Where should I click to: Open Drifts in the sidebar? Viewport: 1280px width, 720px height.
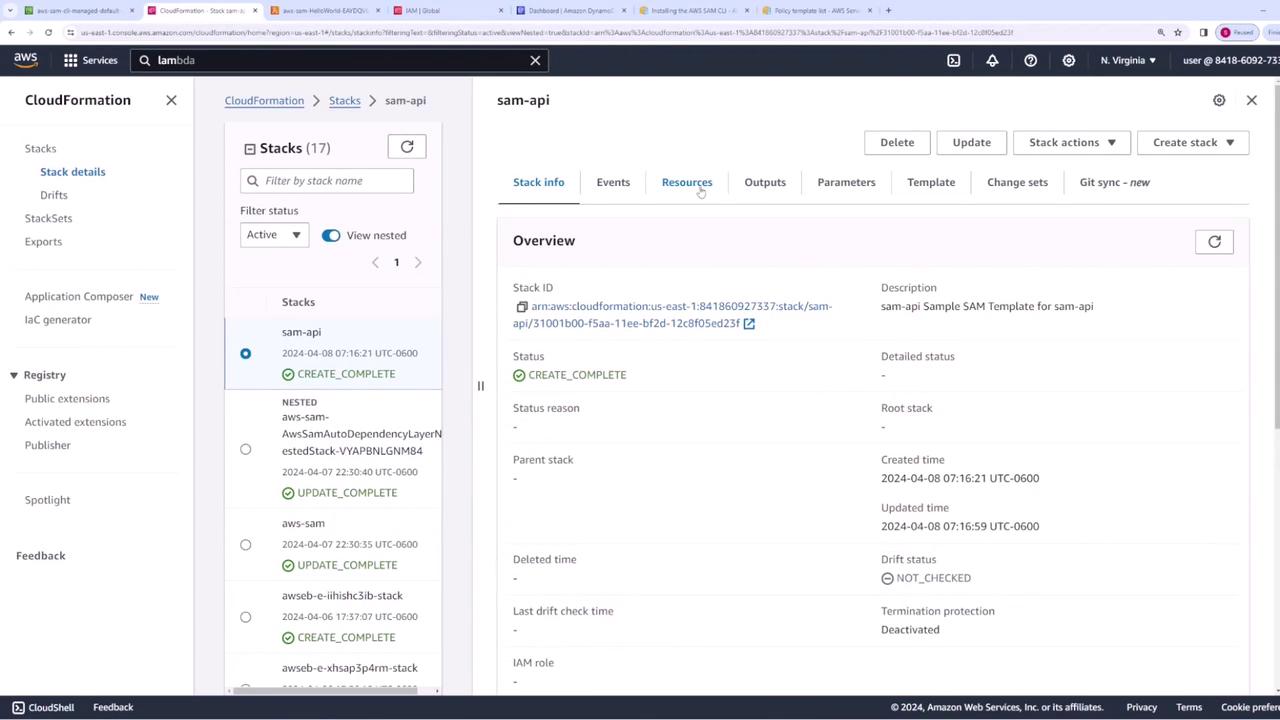click(x=54, y=195)
